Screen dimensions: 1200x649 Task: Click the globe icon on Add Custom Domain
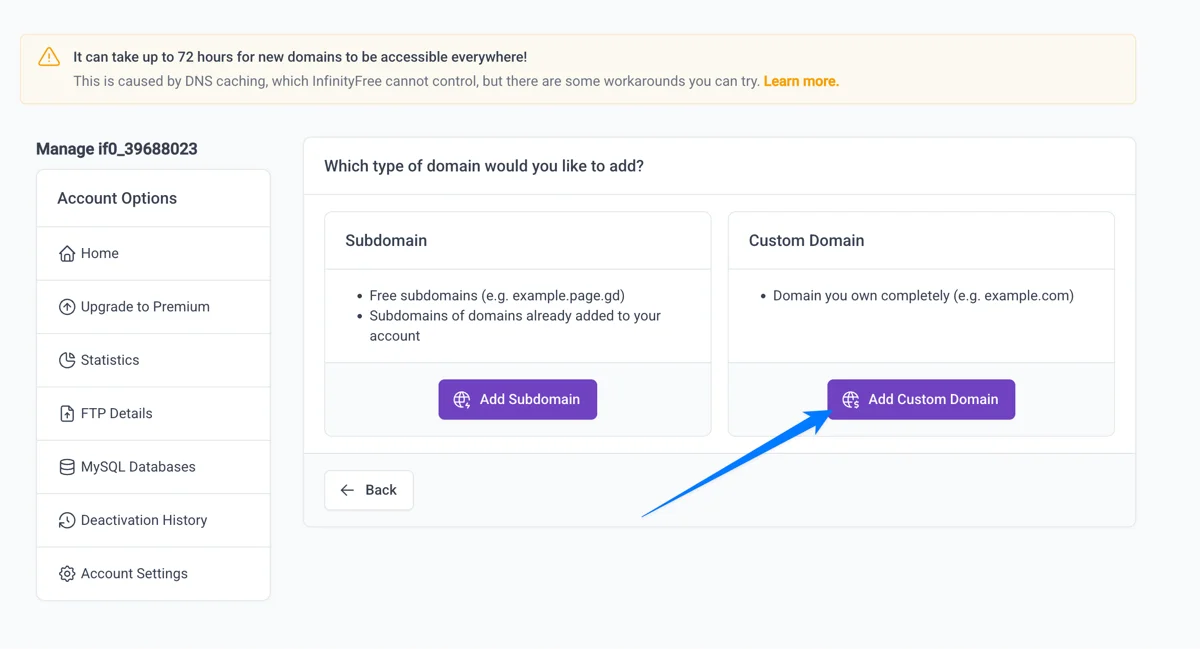851,399
